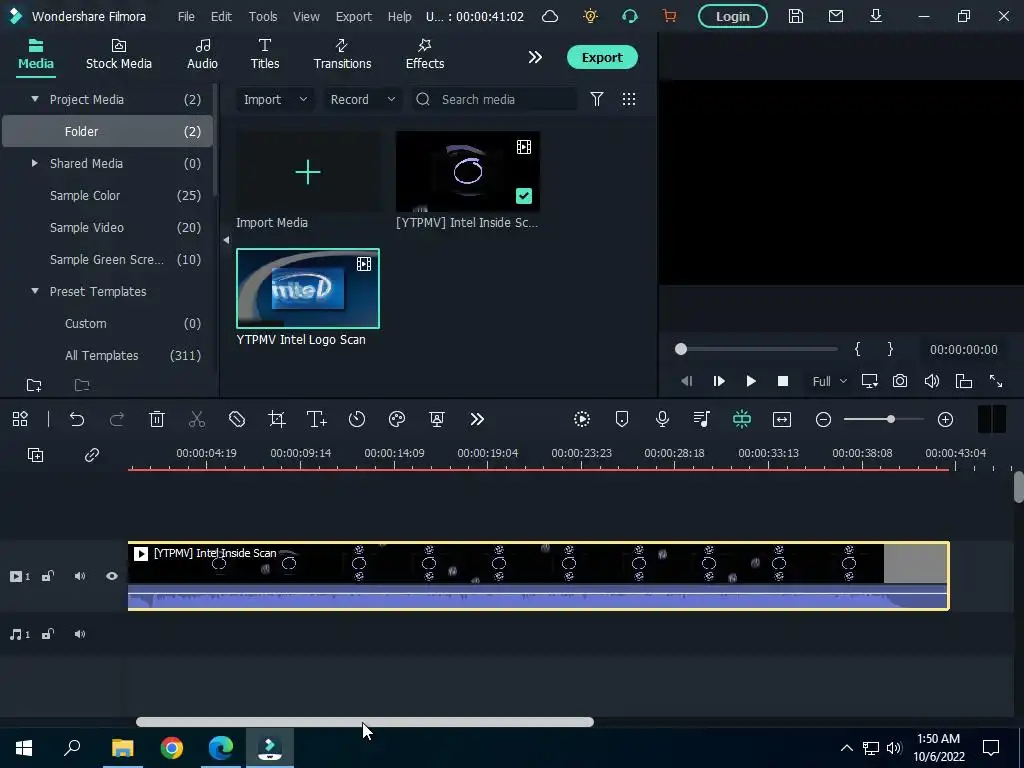Open preview quality Full dropdown
1024x768 pixels.
point(829,381)
